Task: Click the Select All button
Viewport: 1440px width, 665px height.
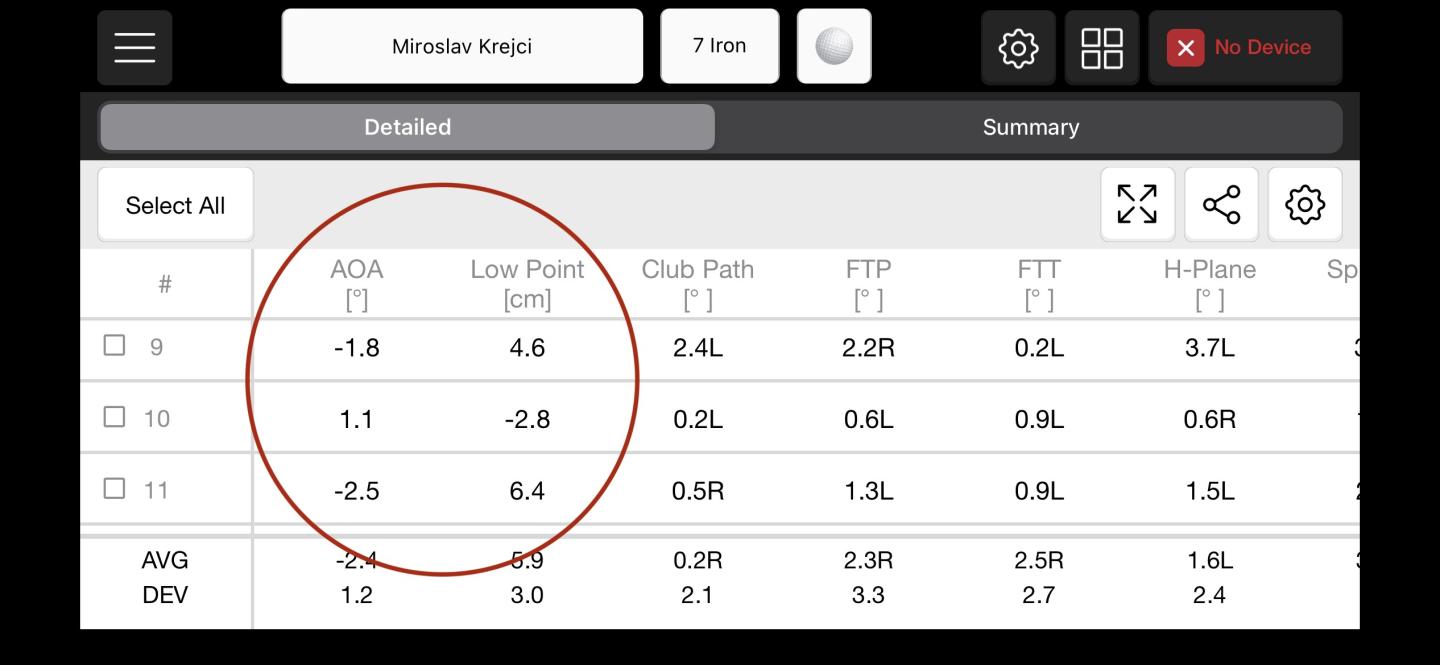Action: (x=175, y=205)
